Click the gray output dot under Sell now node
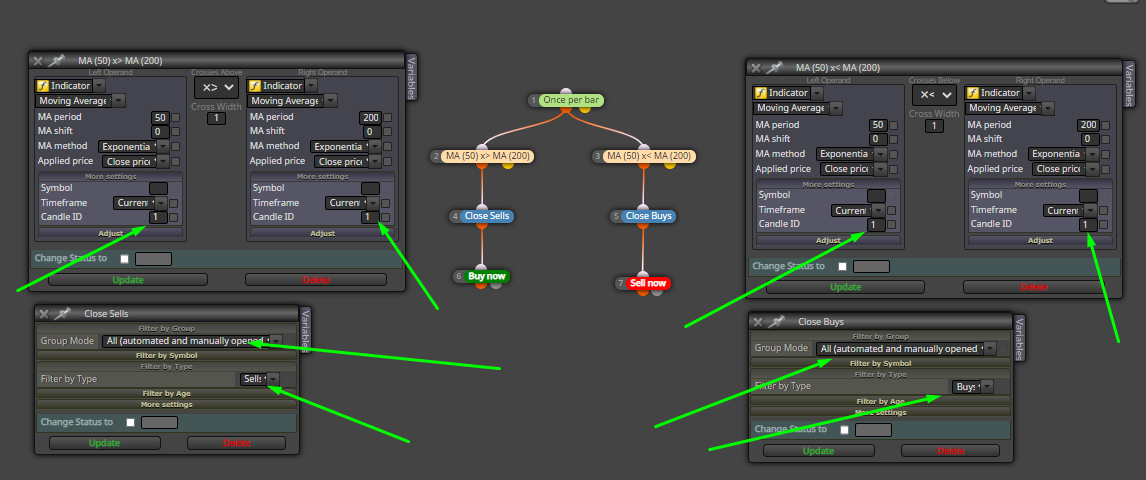 (x=657, y=292)
